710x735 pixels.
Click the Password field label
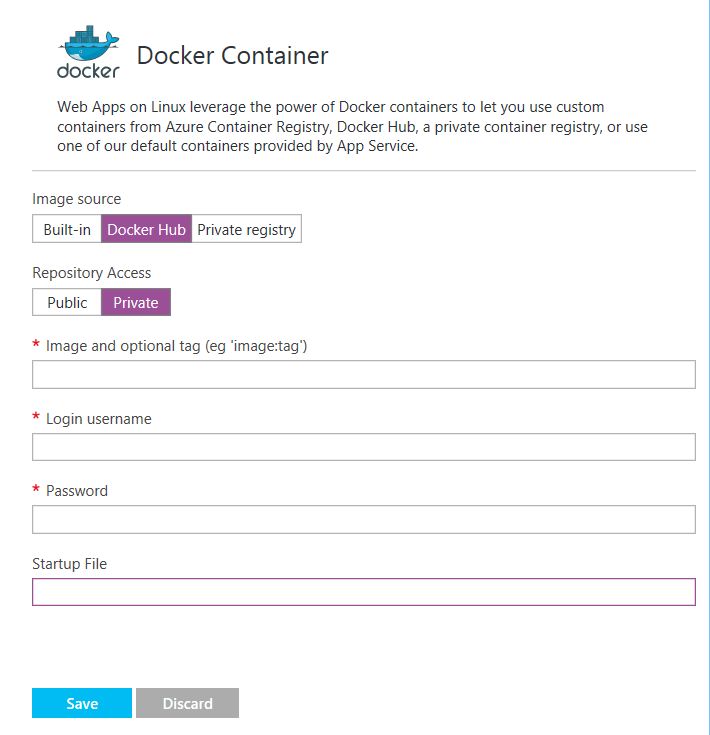pos(77,491)
